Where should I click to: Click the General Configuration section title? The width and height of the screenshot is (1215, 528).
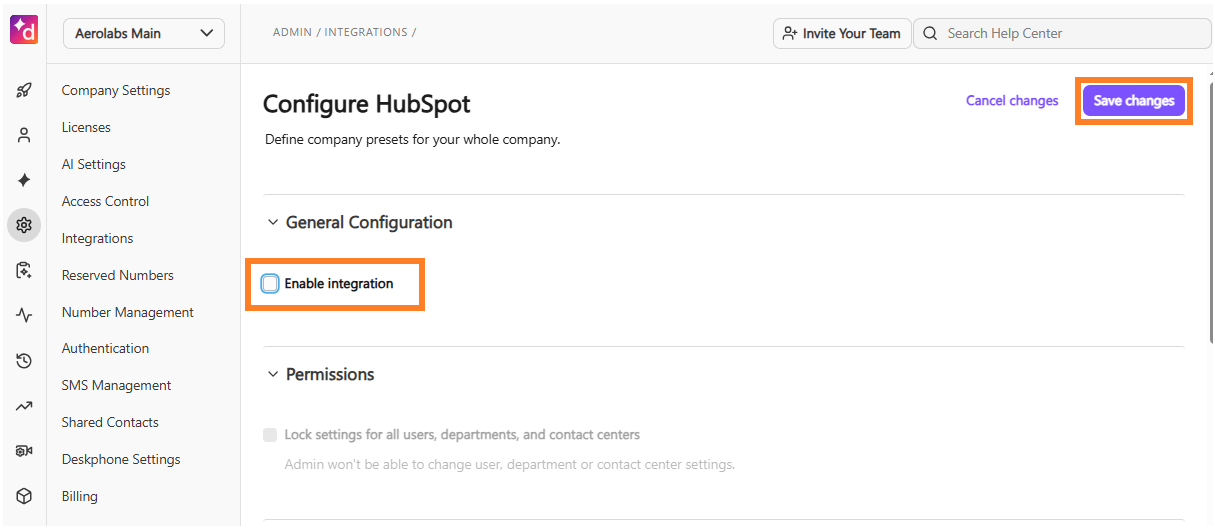pyautogui.click(x=369, y=223)
